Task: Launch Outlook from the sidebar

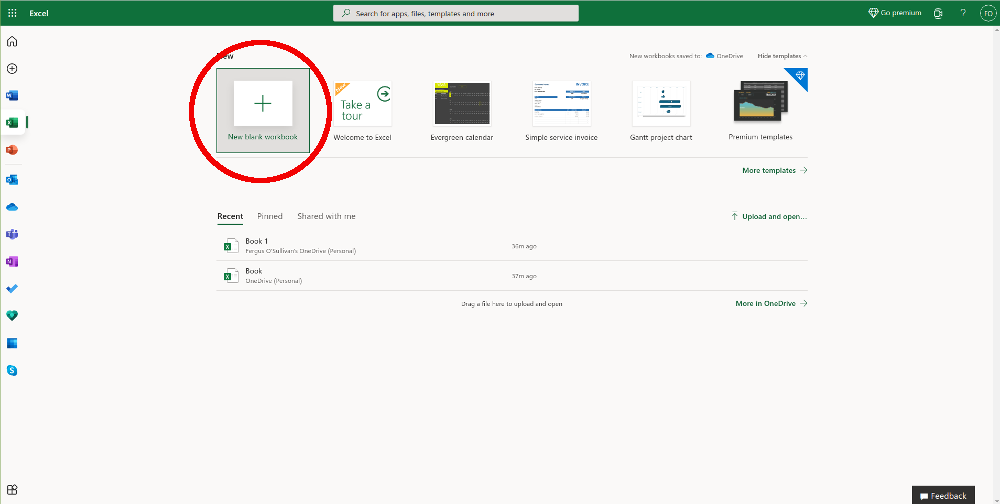Action: click(12, 180)
